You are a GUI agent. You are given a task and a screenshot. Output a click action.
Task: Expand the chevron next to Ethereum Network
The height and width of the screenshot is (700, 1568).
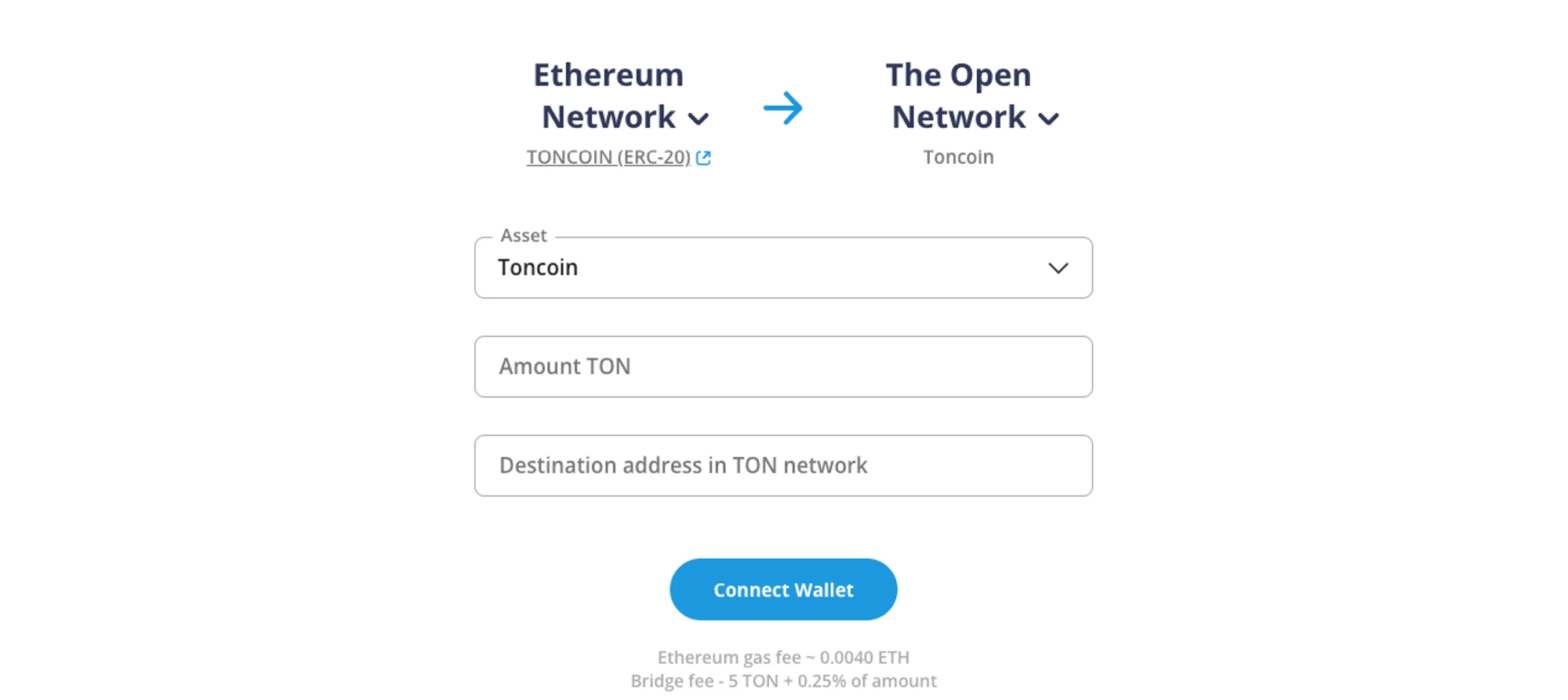[x=699, y=119]
